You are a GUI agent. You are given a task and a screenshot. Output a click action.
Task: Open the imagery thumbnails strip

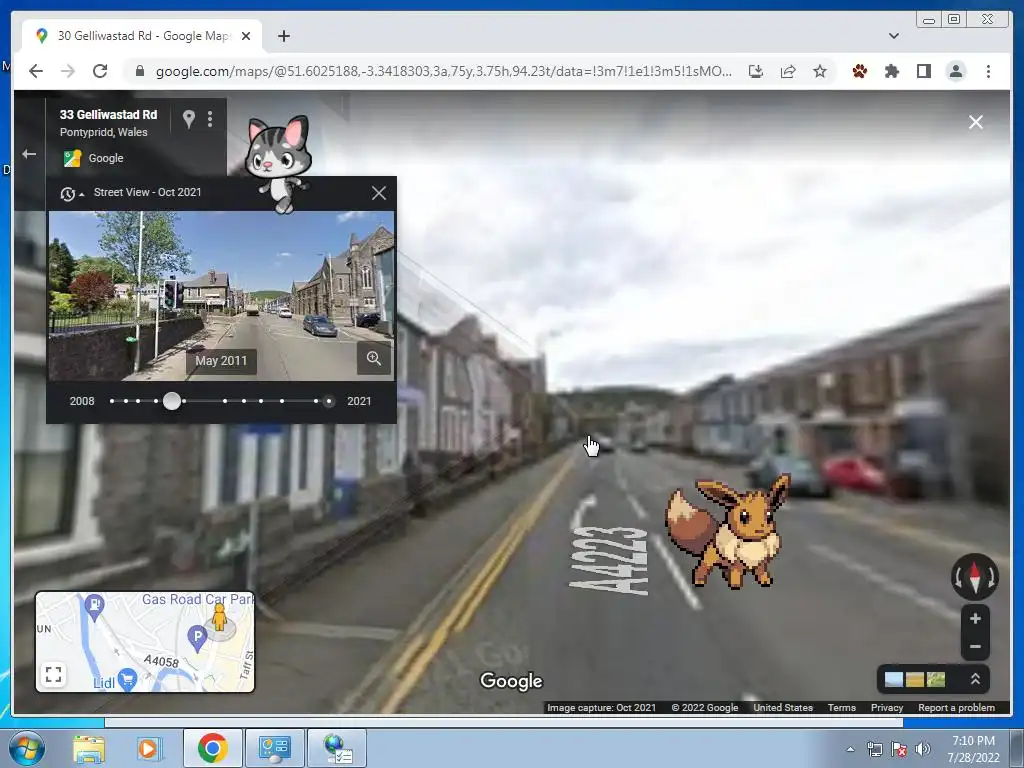pos(915,679)
